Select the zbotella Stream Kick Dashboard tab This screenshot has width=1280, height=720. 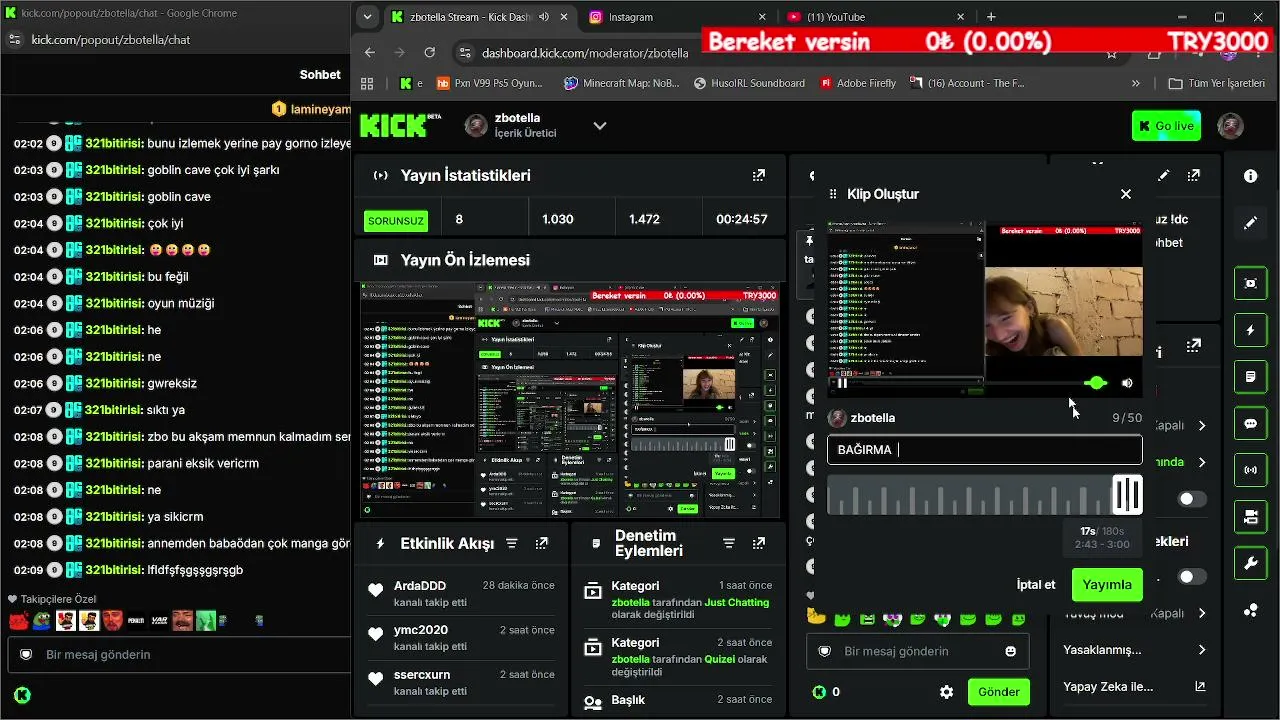[480, 17]
